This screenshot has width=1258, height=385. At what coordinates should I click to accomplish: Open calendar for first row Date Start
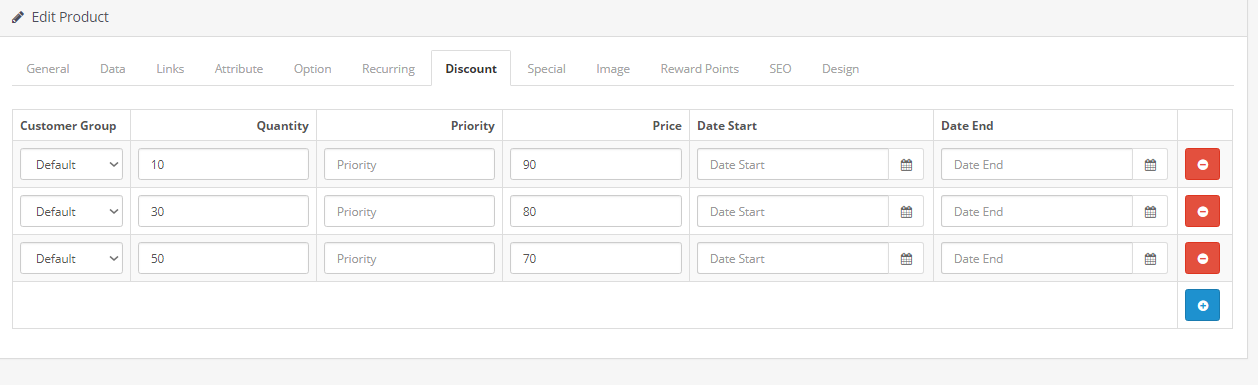906,164
